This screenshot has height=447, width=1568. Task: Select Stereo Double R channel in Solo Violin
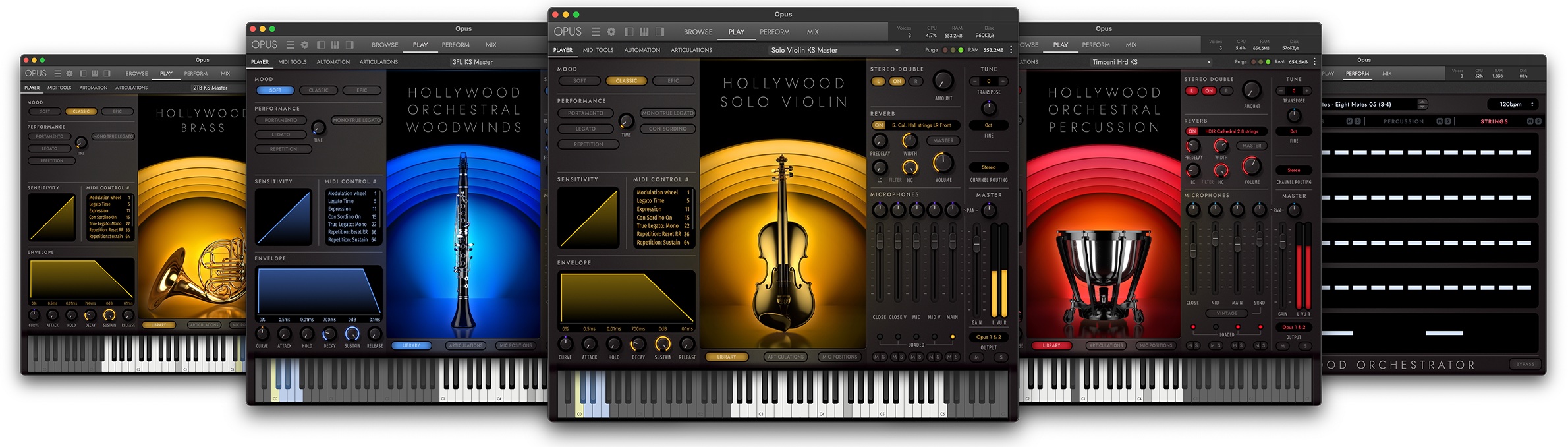tap(915, 82)
